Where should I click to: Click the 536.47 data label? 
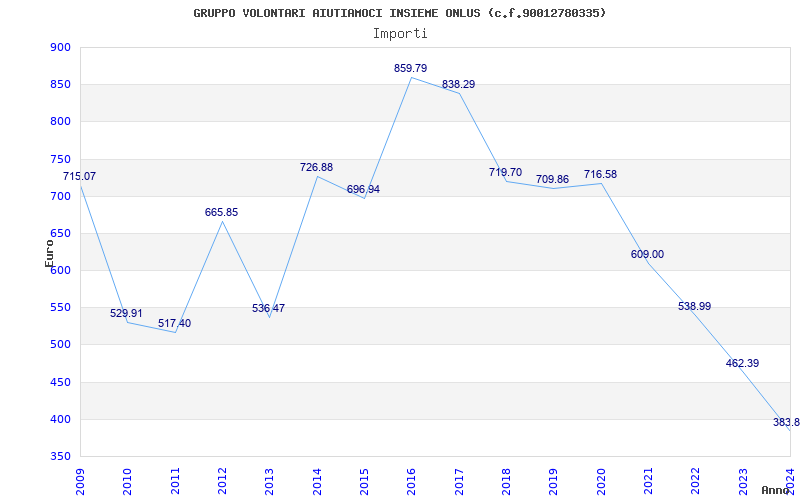click(x=268, y=308)
